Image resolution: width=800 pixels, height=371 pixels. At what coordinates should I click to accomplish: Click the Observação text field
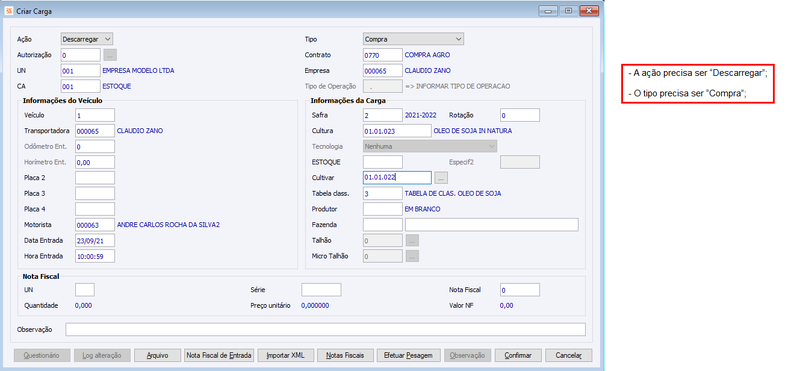click(326, 330)
